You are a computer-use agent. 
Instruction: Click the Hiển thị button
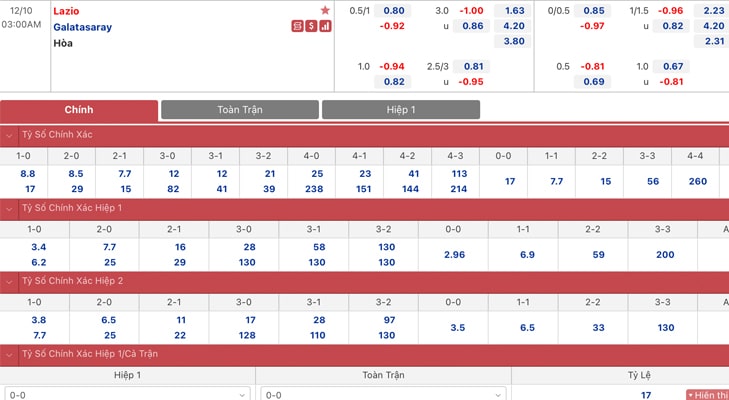(707, 395)
